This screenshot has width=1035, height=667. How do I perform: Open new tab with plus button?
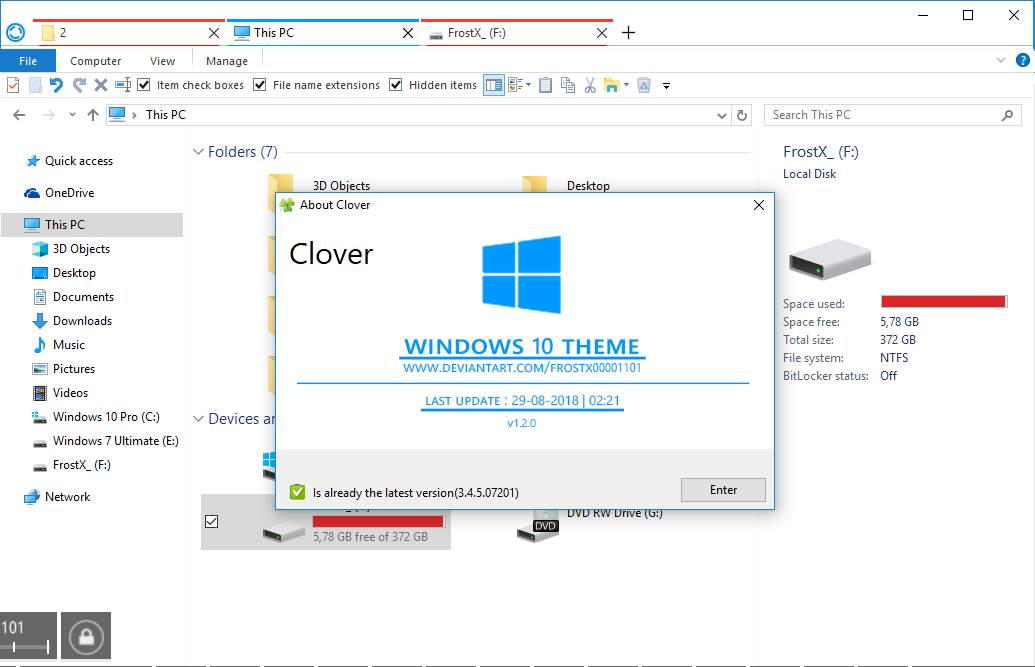pos(628,33)
